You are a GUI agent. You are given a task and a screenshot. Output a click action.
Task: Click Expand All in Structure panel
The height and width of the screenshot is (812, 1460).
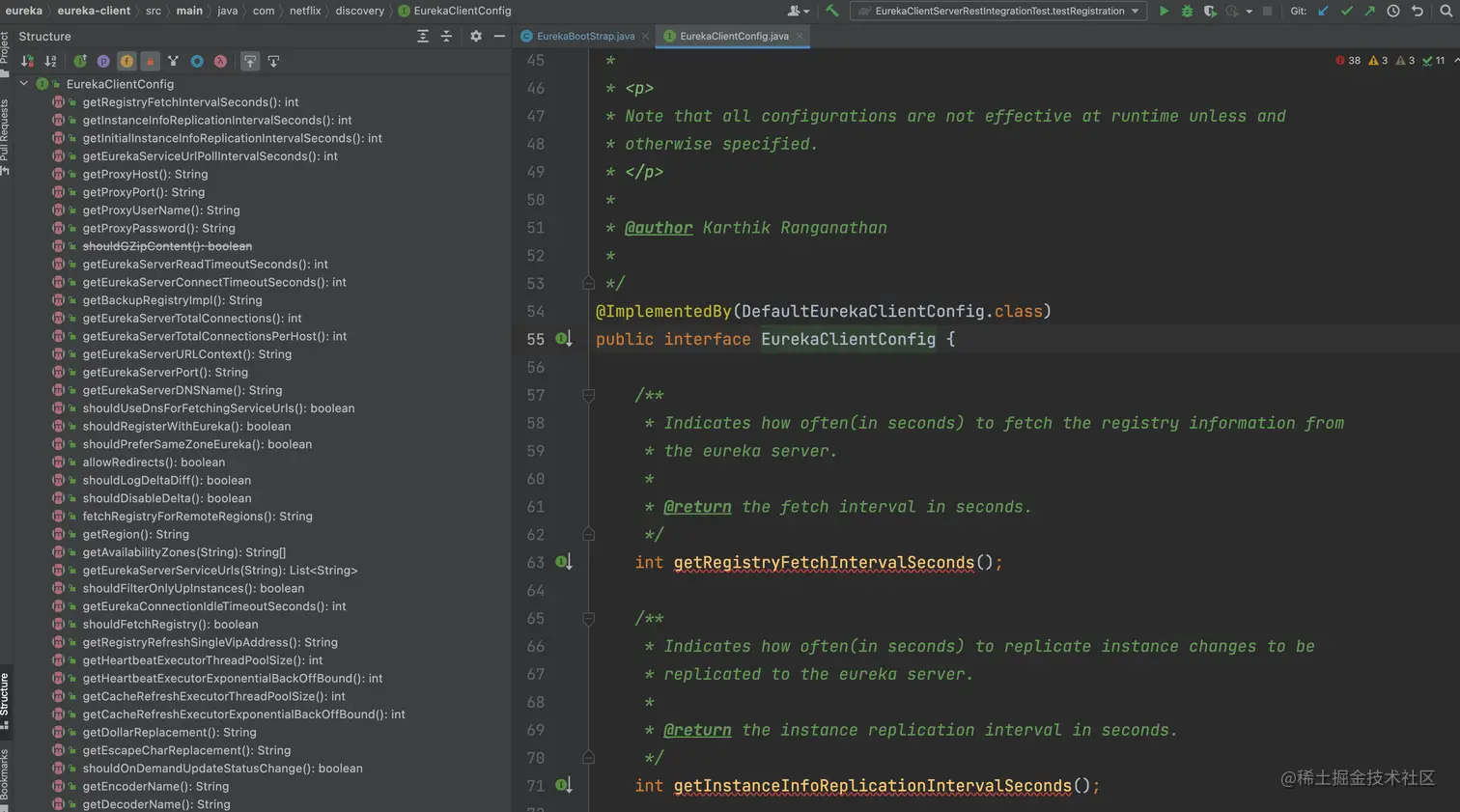tap(423, 36)
